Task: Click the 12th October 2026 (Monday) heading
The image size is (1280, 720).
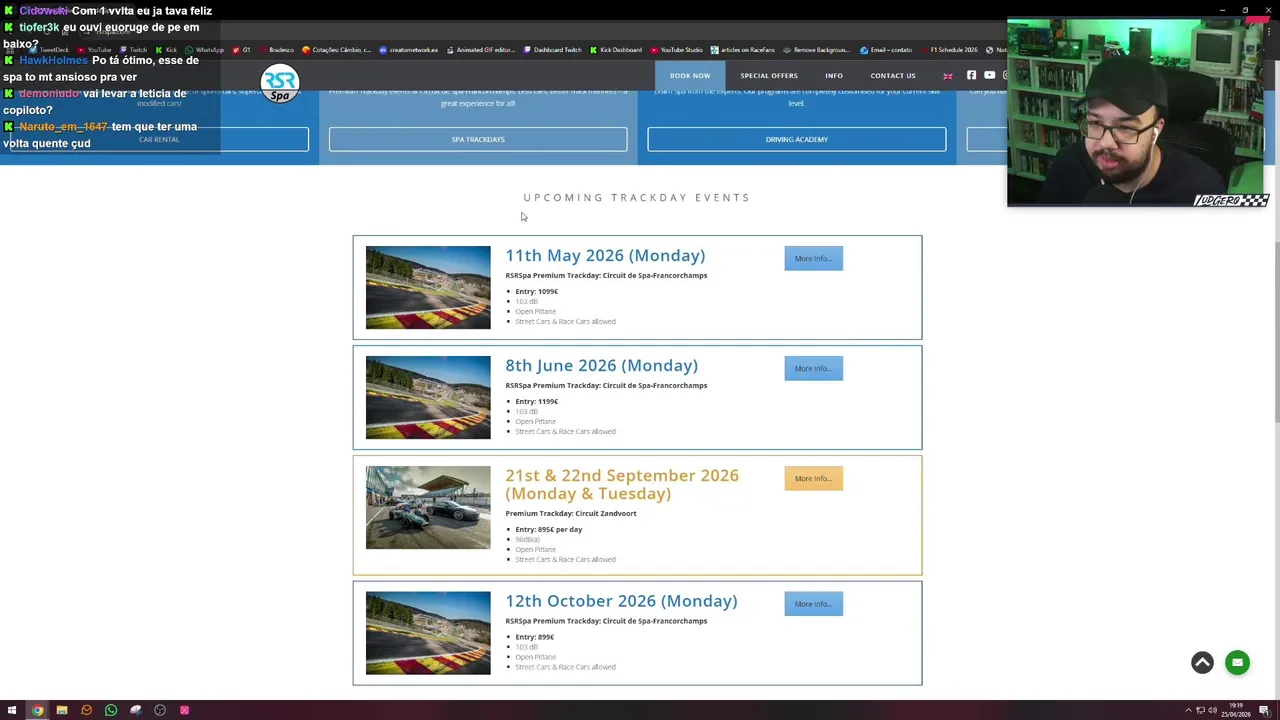Action: coord(621,601)
